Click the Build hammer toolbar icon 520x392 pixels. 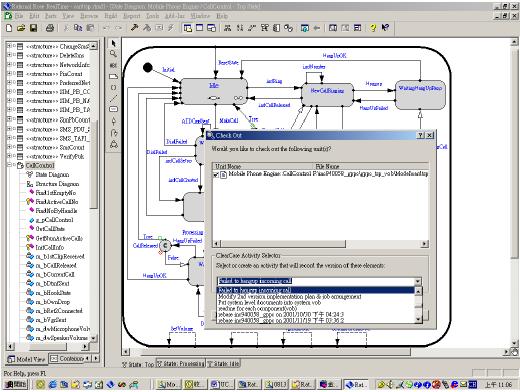tap(134, 28)
